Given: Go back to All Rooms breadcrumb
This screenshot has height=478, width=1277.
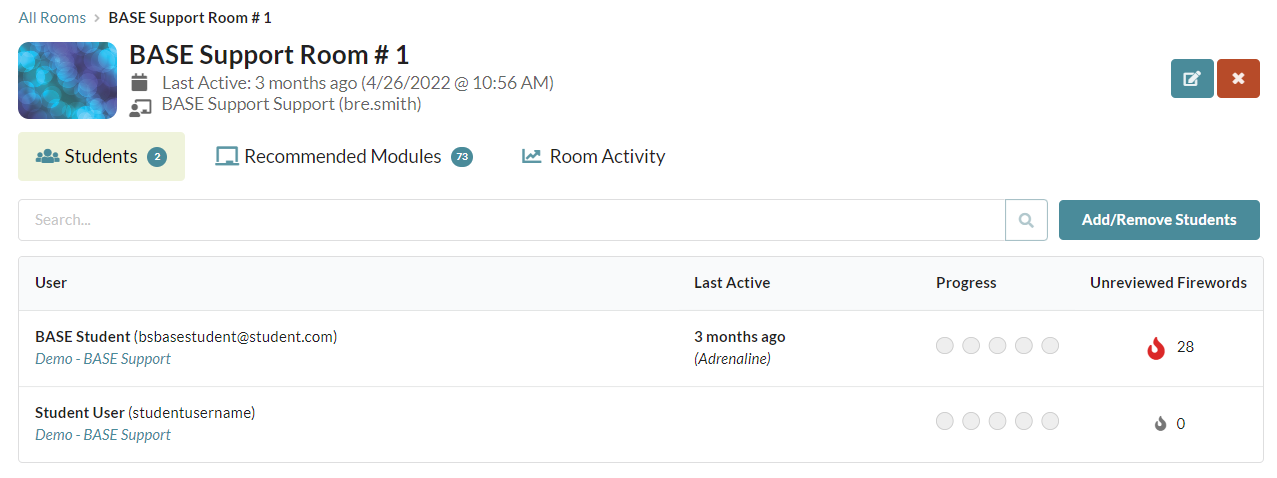Looking at the screenshot, I should [x=52, y=18].
